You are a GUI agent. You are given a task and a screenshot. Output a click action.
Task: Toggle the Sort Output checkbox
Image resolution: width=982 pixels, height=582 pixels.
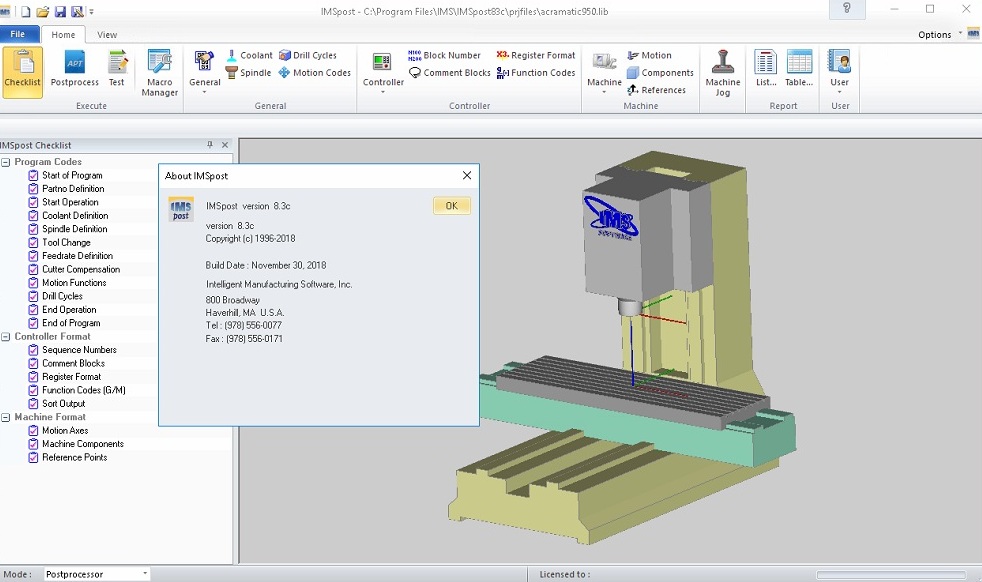click(x=33, y=403)
